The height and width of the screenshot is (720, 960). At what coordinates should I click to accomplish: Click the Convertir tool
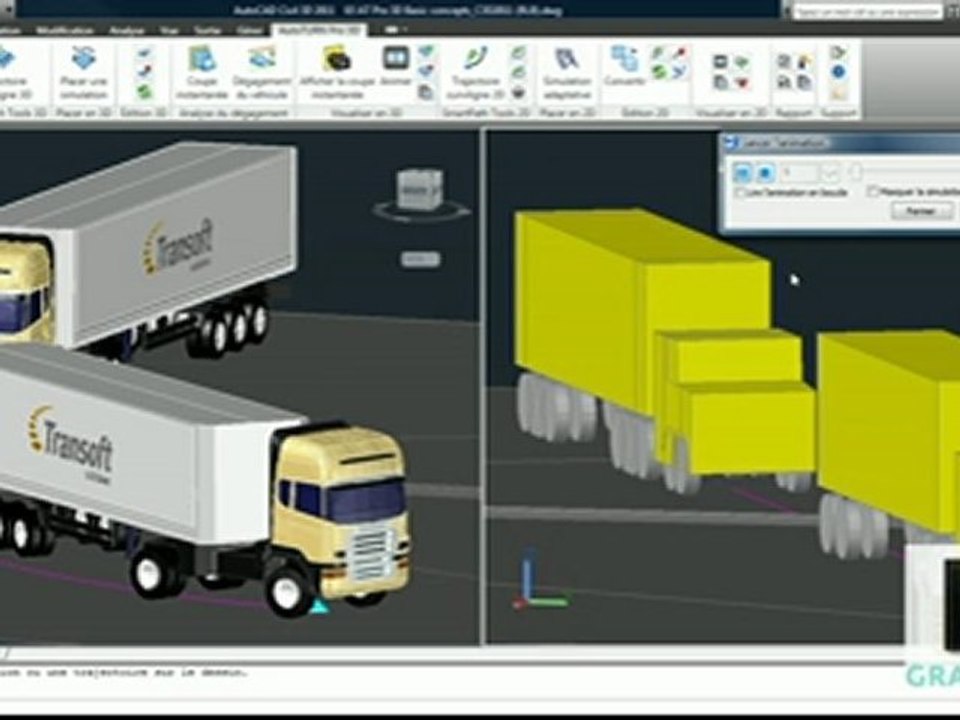625,66
